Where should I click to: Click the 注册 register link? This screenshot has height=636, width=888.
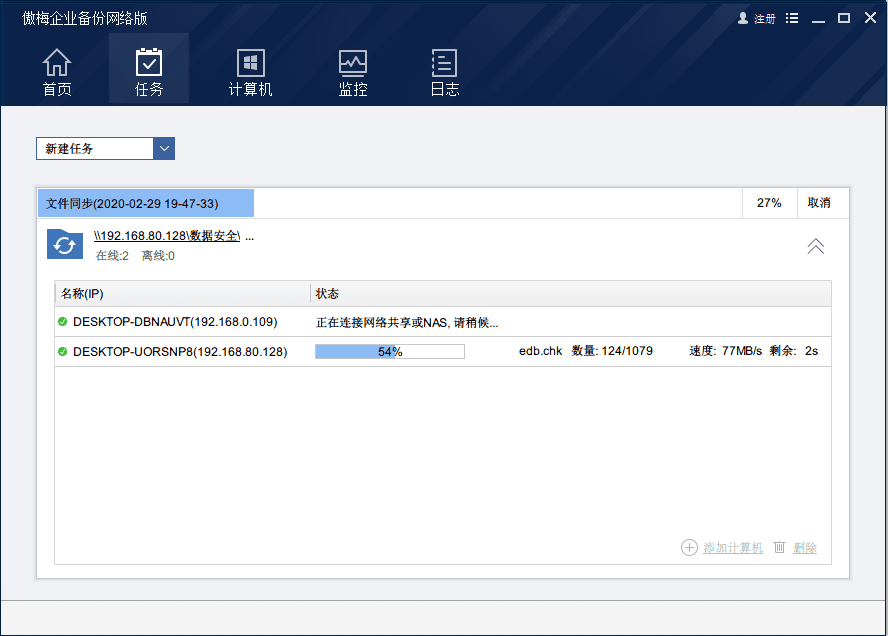click(x=765, y=19)
